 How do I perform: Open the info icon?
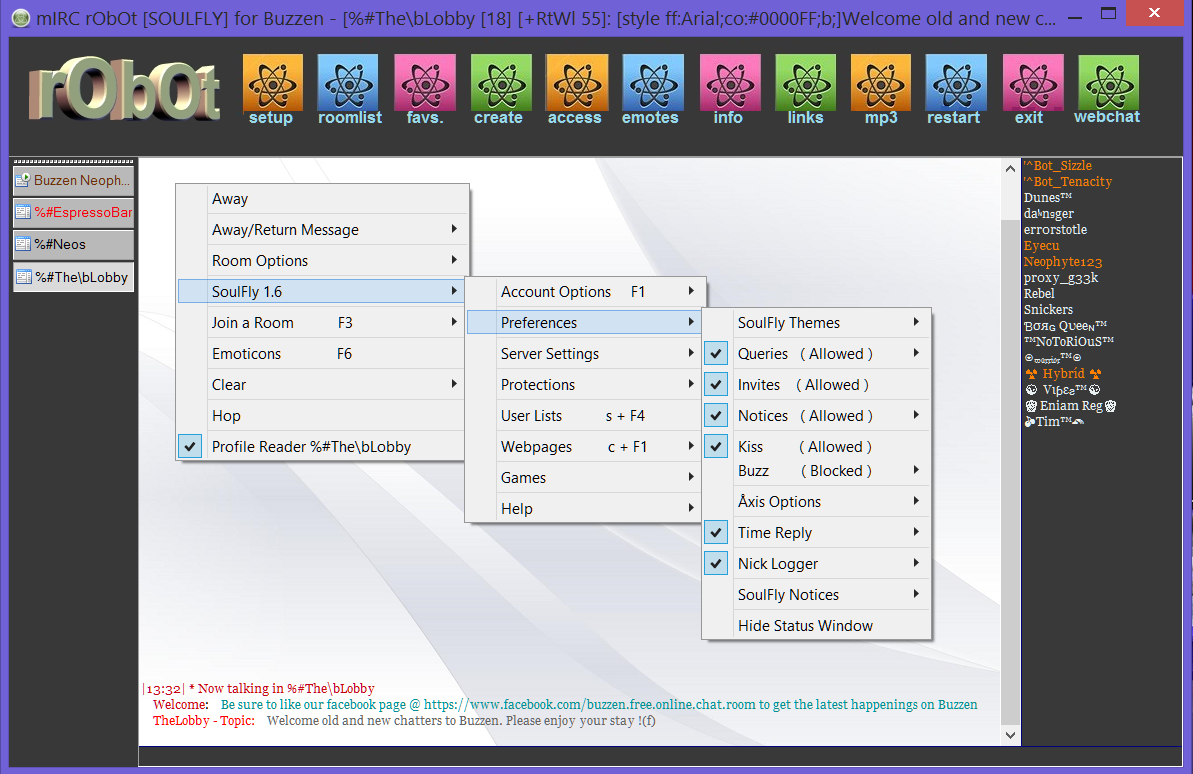point(729,89)
